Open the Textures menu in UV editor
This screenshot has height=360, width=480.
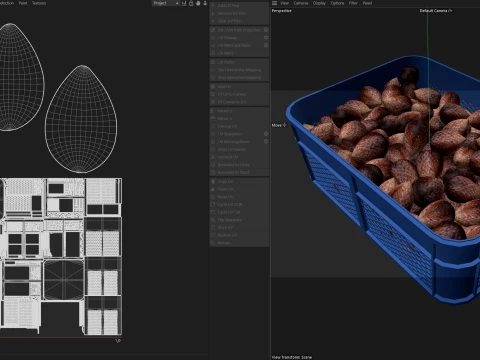[x=39, y=3]
